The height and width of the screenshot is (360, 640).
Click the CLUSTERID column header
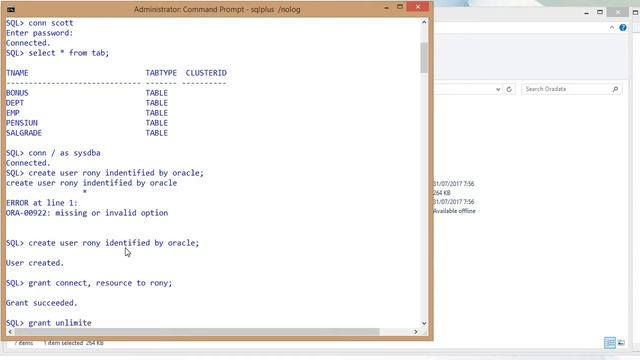click(x=206, y=73)
